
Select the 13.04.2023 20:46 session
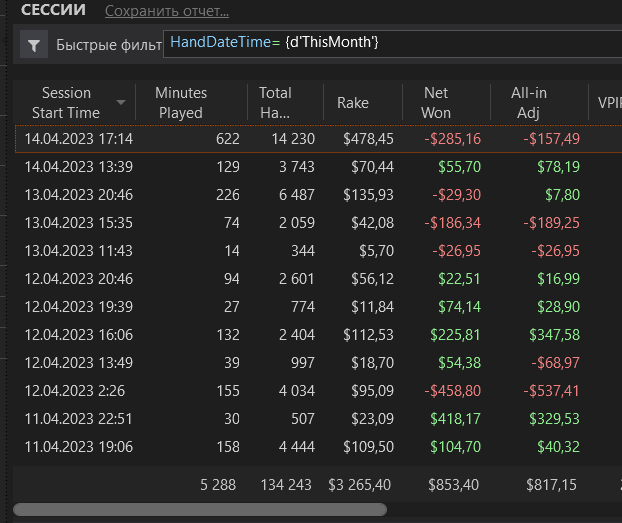[319, 195]
